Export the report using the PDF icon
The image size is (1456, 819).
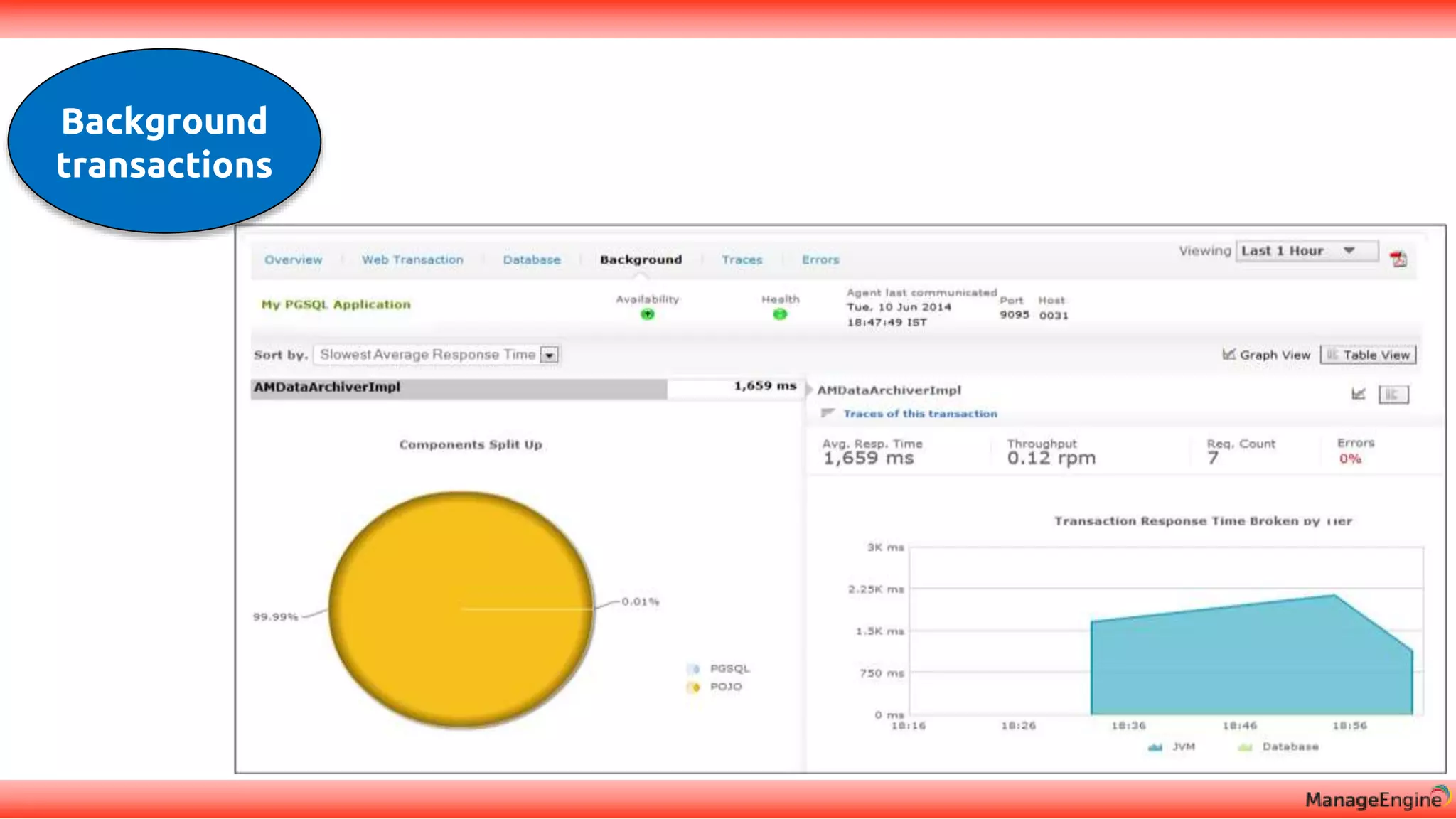(1398, 259)
